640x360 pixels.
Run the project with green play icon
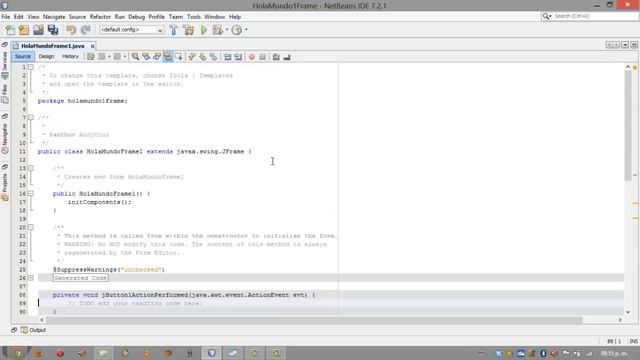(204, 30)
